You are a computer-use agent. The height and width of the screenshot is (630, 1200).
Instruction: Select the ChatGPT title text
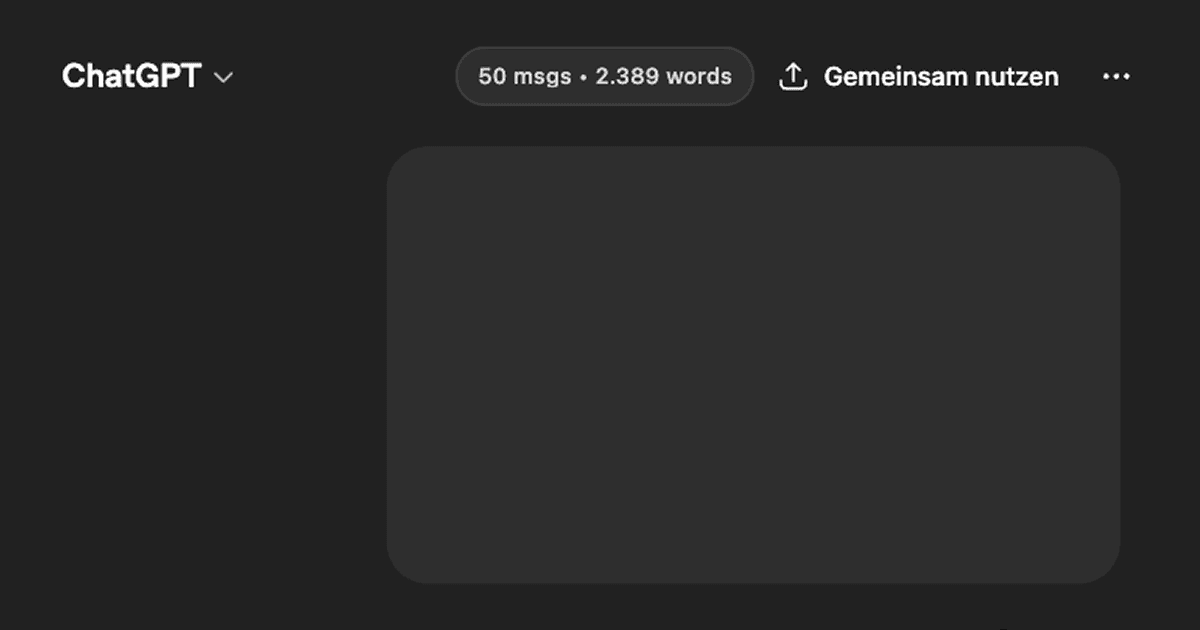(x=131, y=76)
